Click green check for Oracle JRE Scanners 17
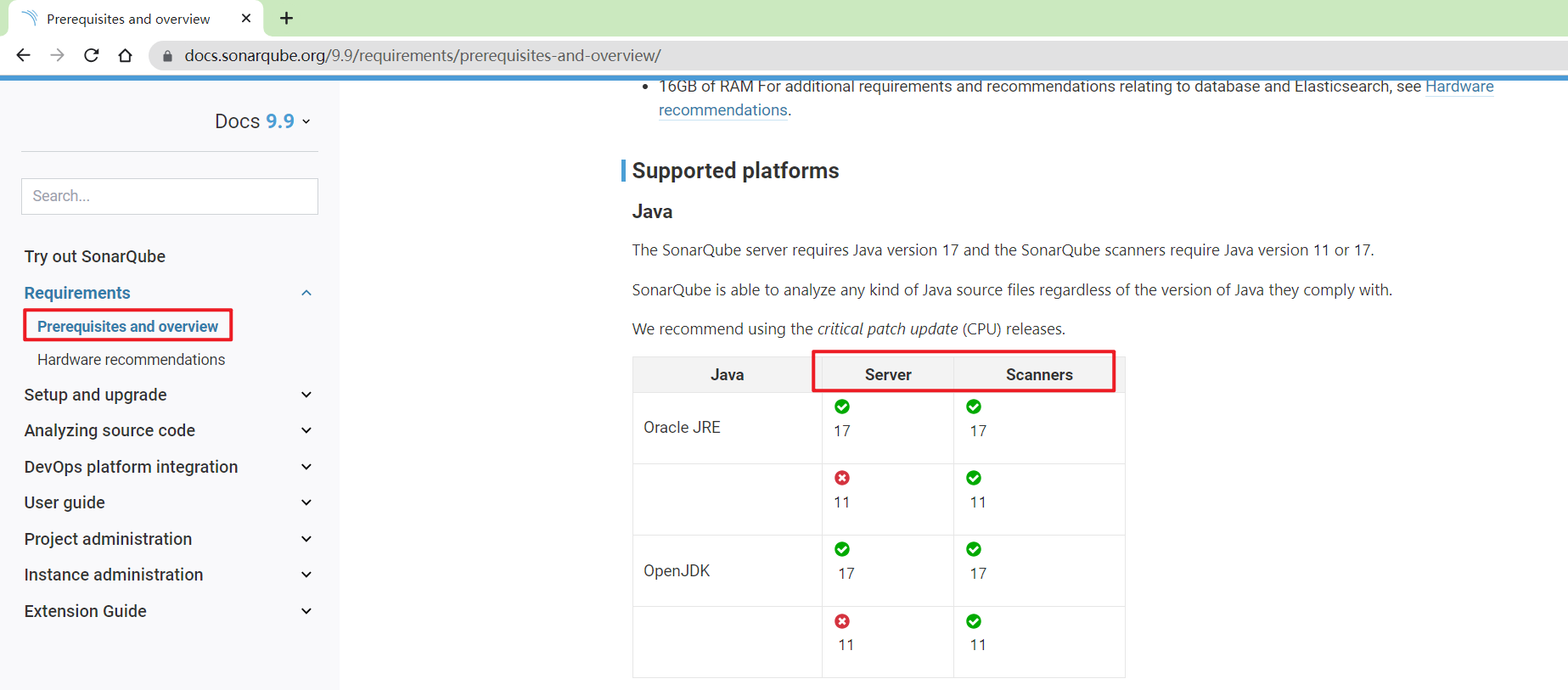Screen dimensions: 1568x690 pyautogui.click(x=974, y=407)
